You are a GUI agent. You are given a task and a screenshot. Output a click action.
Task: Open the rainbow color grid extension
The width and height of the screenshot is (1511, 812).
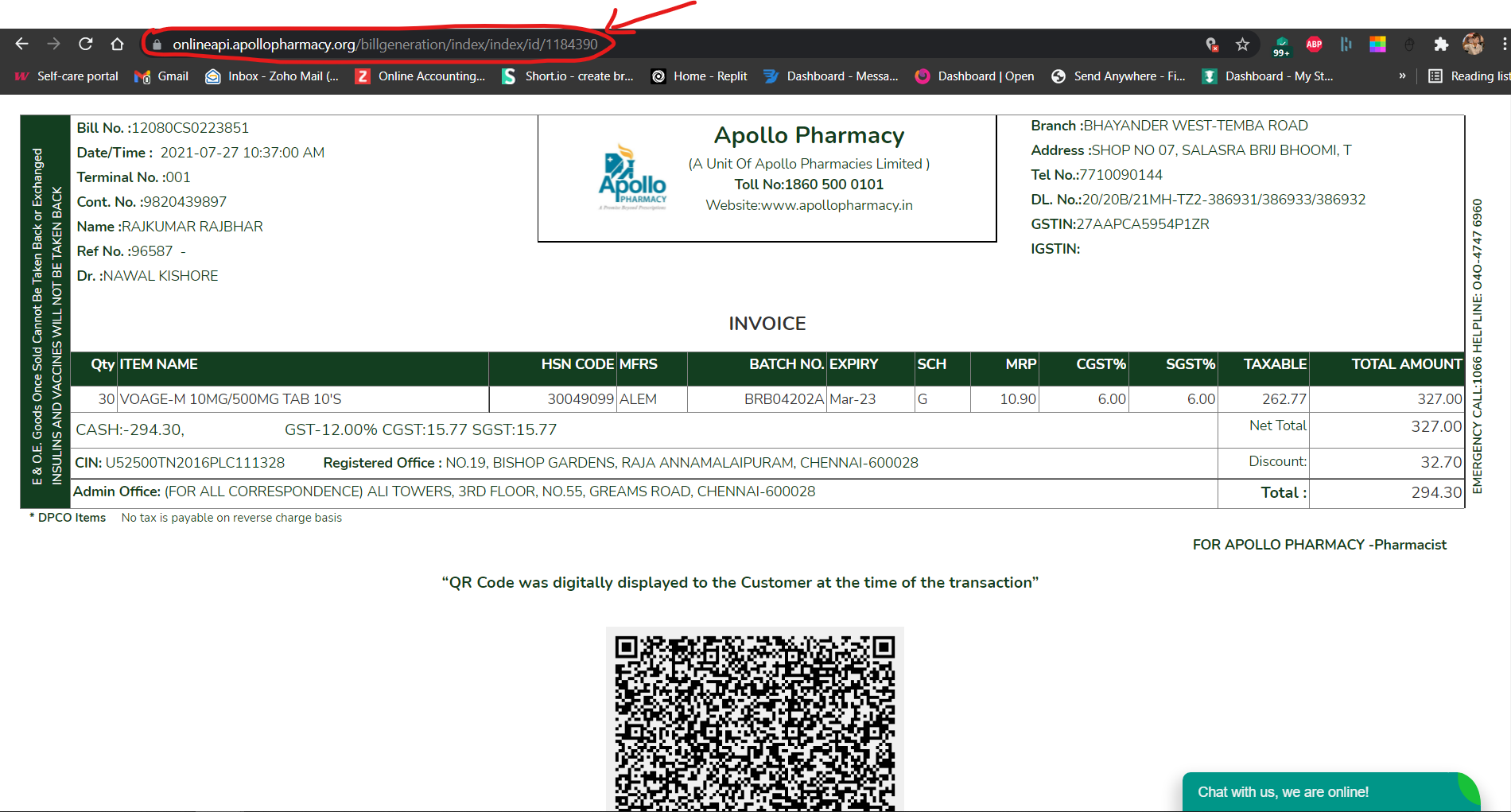click(x=1377, y=45)
